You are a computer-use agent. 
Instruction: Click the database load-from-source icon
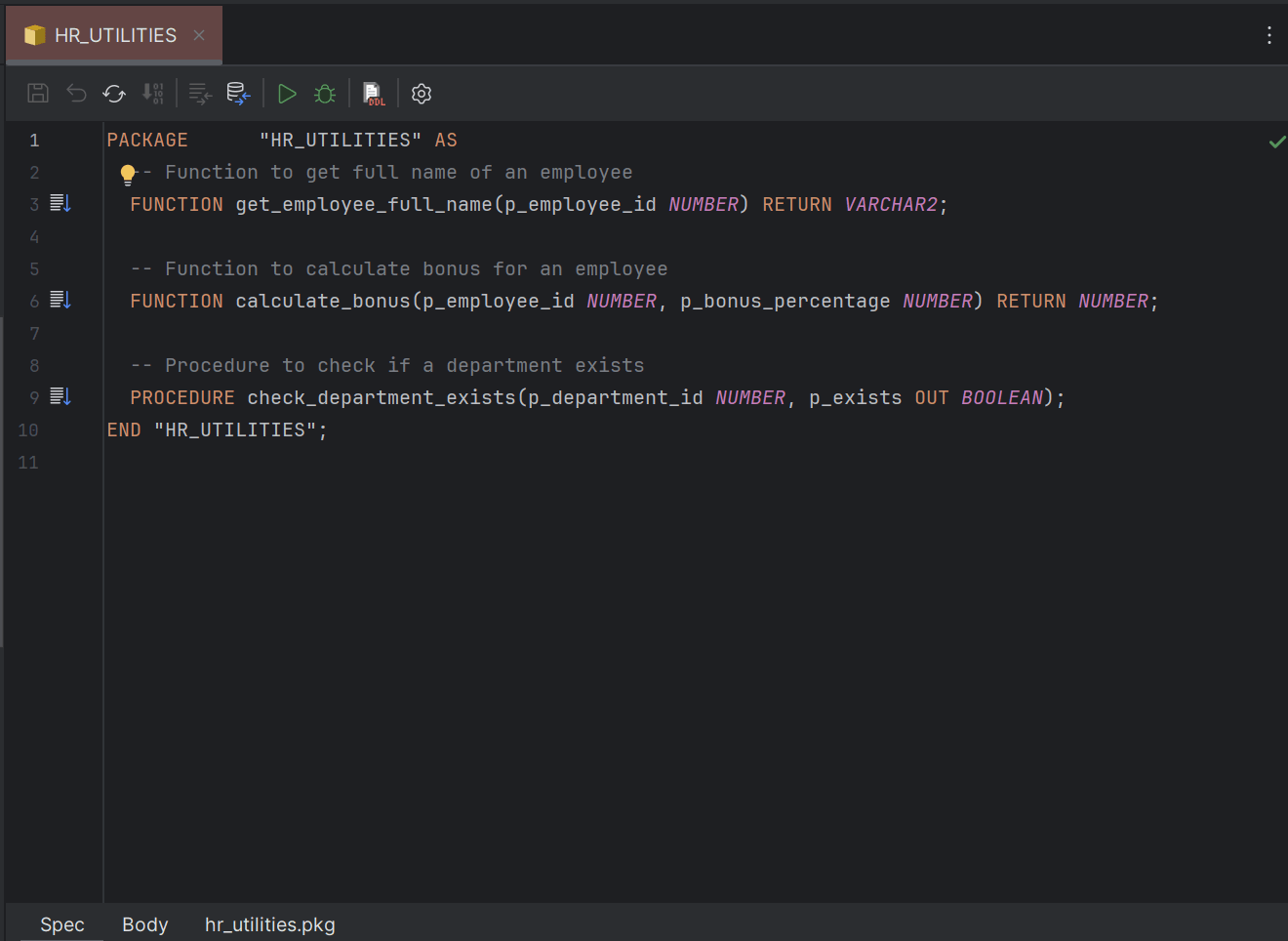coord(237,93)
